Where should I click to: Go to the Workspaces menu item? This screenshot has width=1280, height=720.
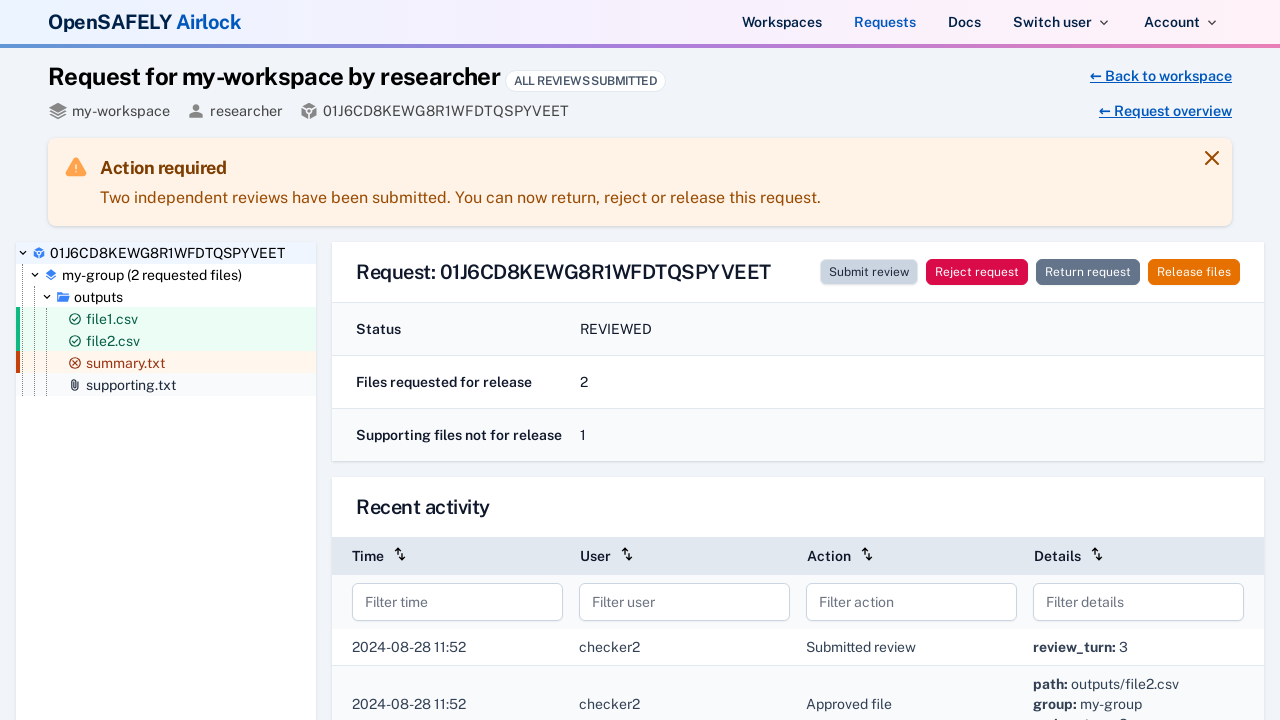tap(782, 22)
